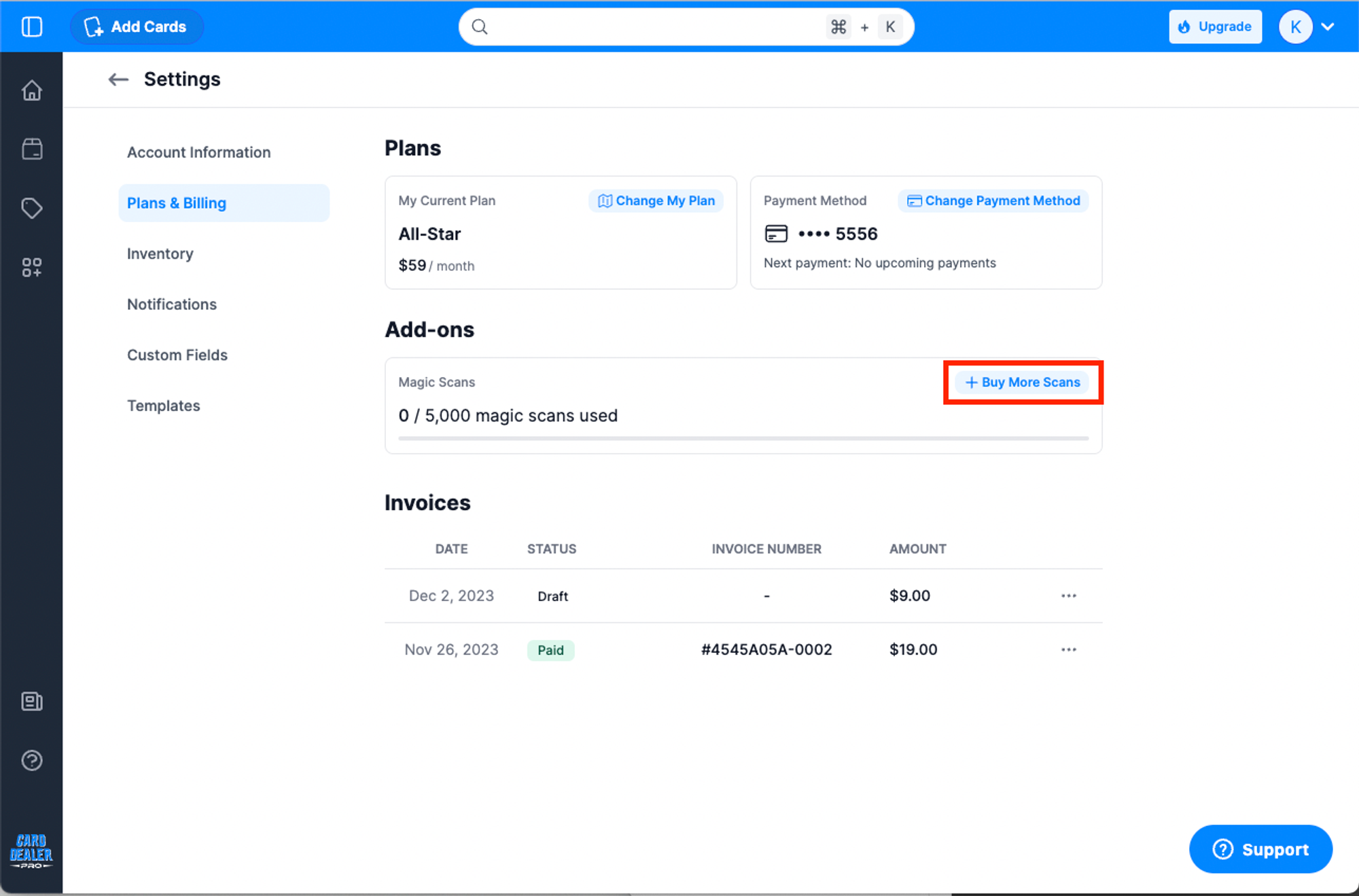Click the Card Dealer Pro logo
Image resolution: width=1359 pixels, height=896 pixels.
tap(32, 850)
